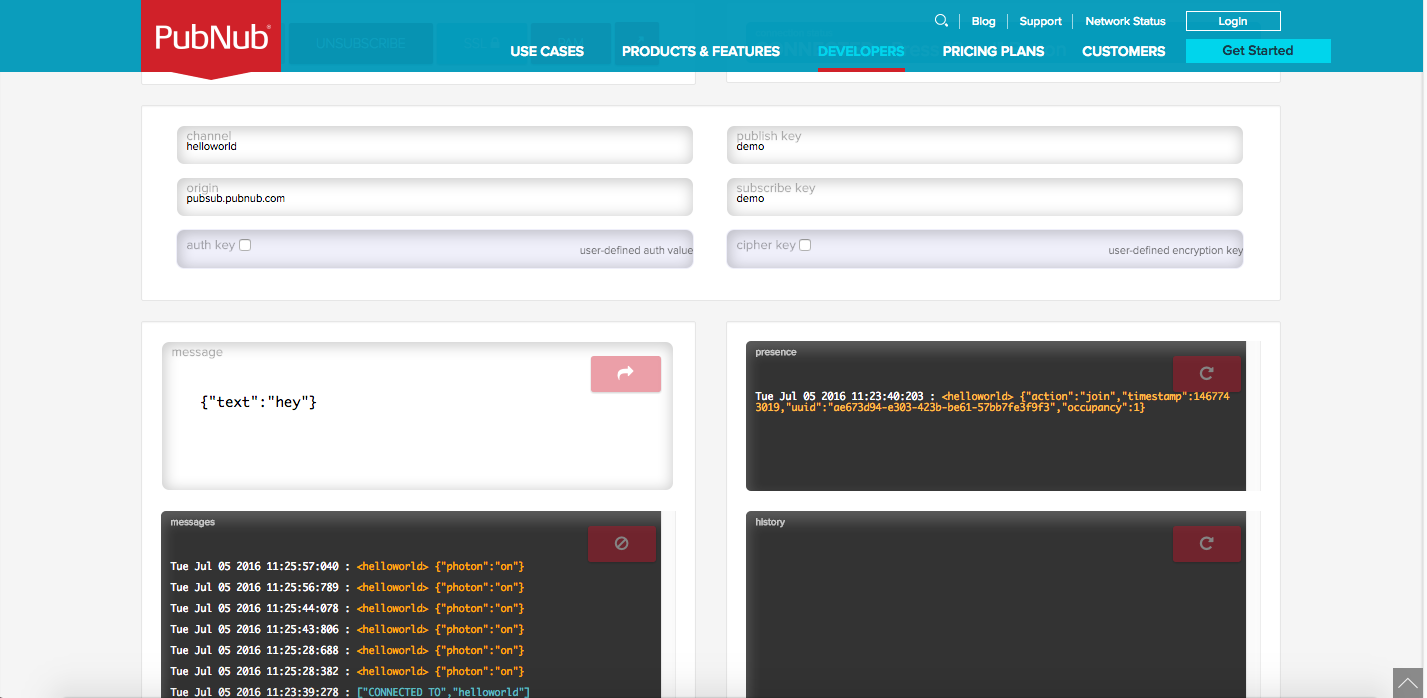
Task: Click the Login button
Action: [x=1232, y=21]
